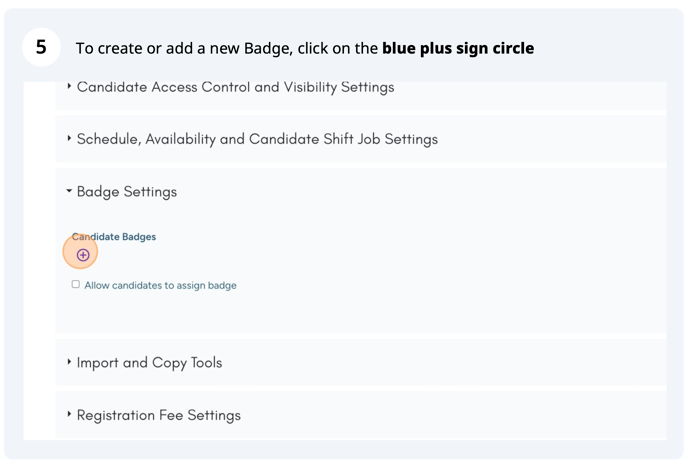Expand Registration Fee Settings triangle
The image size is (688, 463).
69,414
